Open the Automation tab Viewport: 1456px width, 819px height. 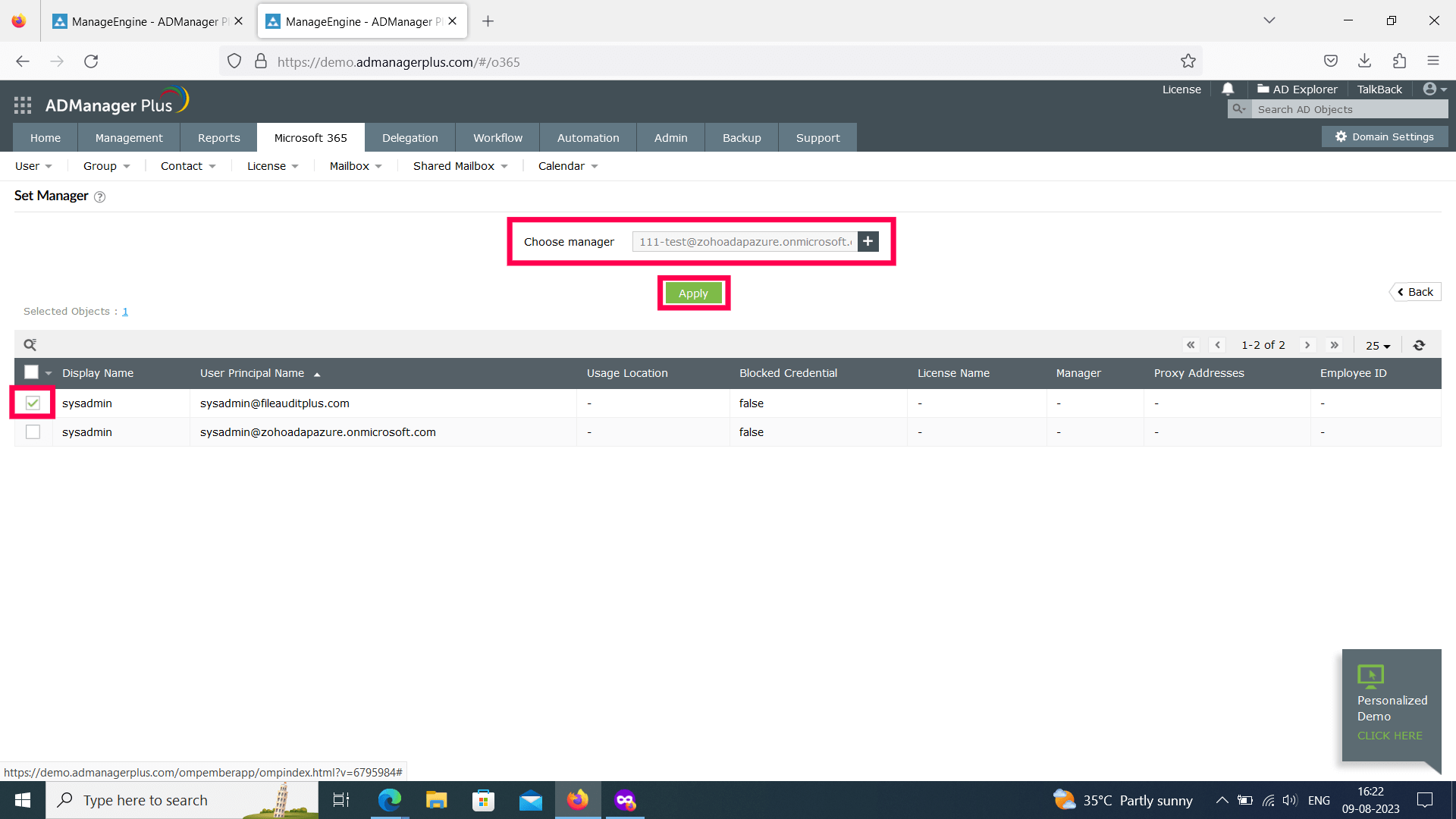[588, 138]
